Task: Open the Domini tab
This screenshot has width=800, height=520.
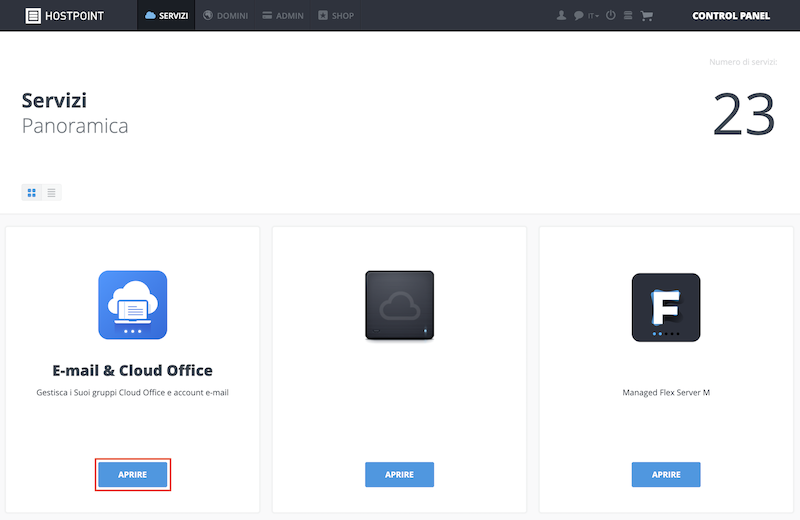Action: point(225,16)
